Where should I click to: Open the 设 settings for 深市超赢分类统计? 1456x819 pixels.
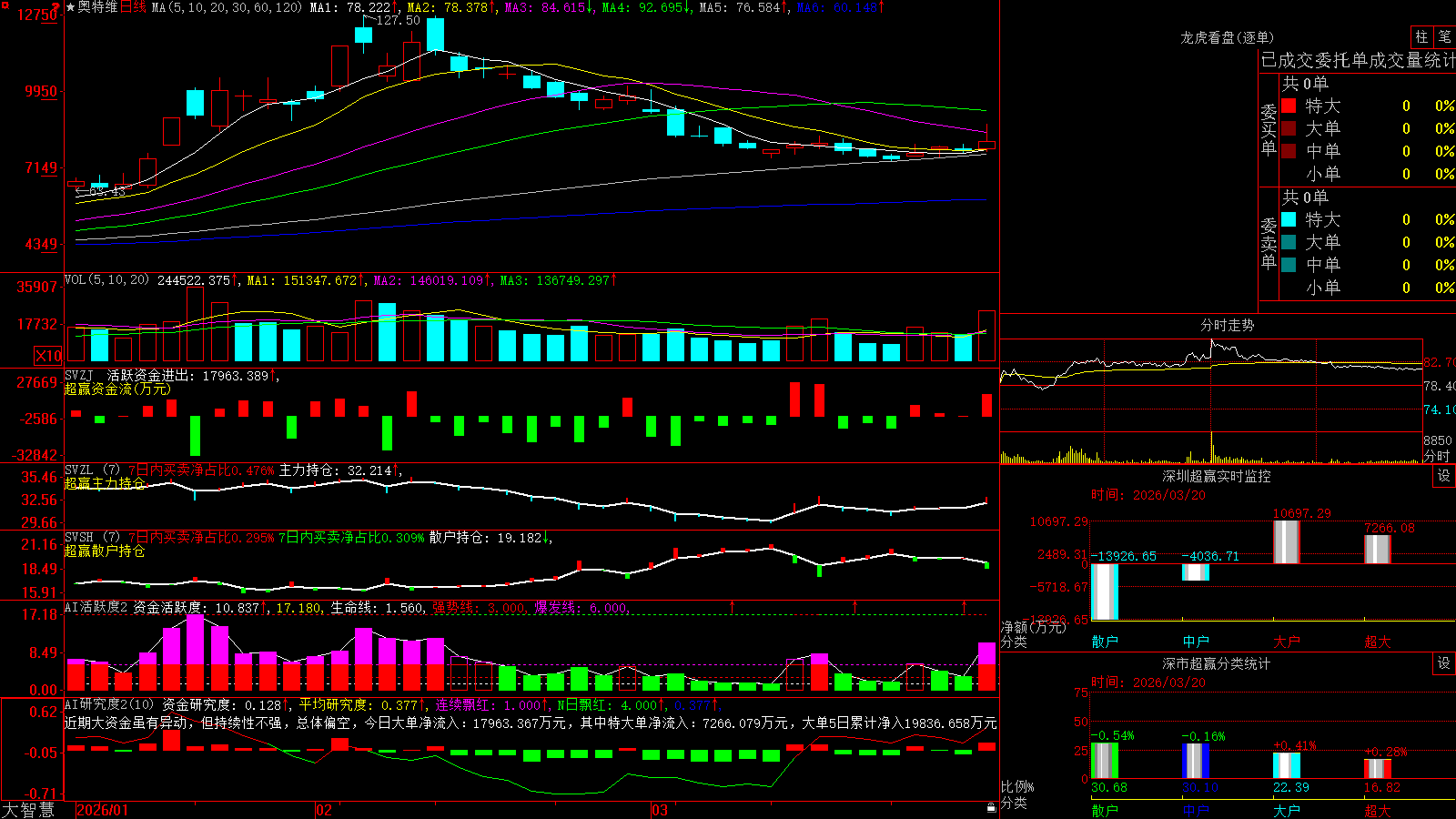tap(1444, 663)
